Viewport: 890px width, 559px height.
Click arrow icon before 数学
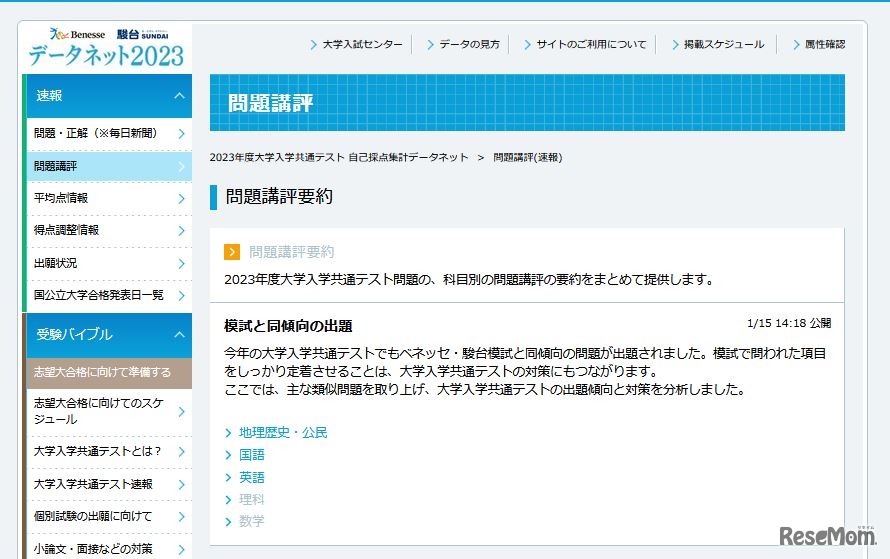228,522
